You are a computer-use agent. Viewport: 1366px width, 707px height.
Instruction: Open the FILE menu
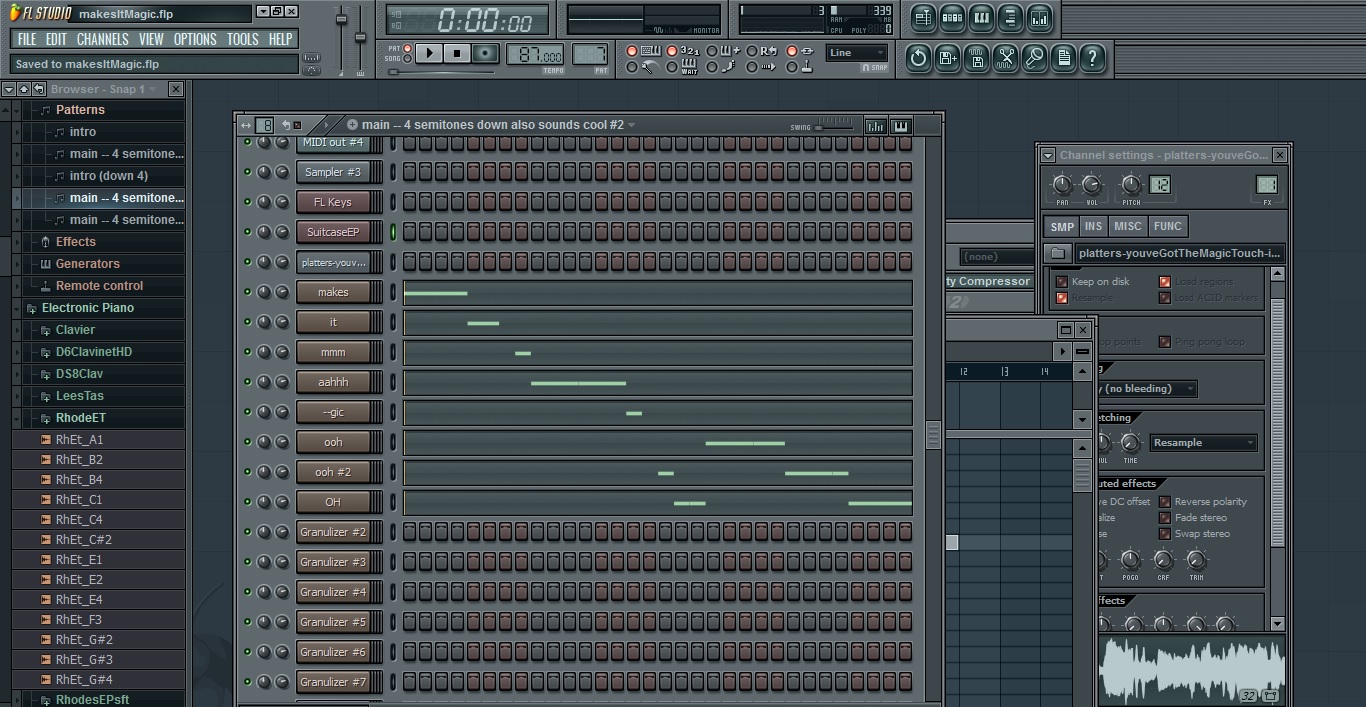tap(27, 39)
